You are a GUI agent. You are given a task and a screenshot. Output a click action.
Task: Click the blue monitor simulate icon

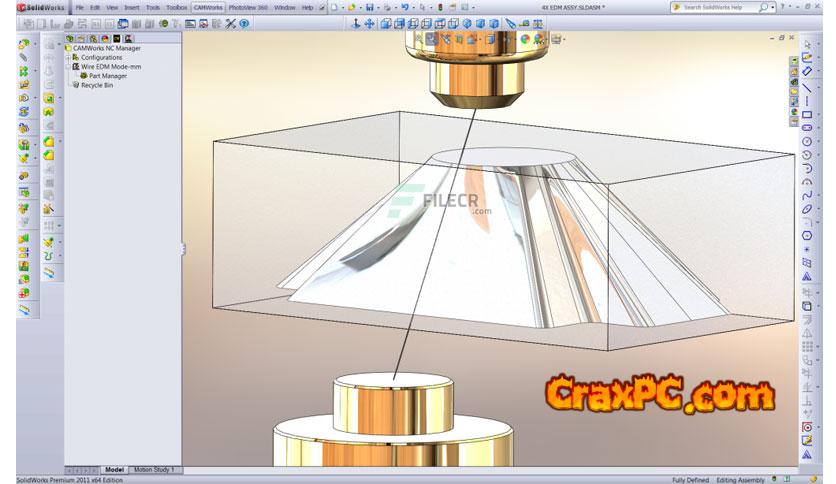[x=123, y=23]
